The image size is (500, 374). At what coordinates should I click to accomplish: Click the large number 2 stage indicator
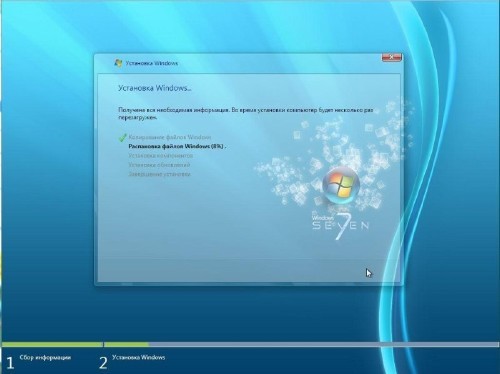(x=103, y=363)
